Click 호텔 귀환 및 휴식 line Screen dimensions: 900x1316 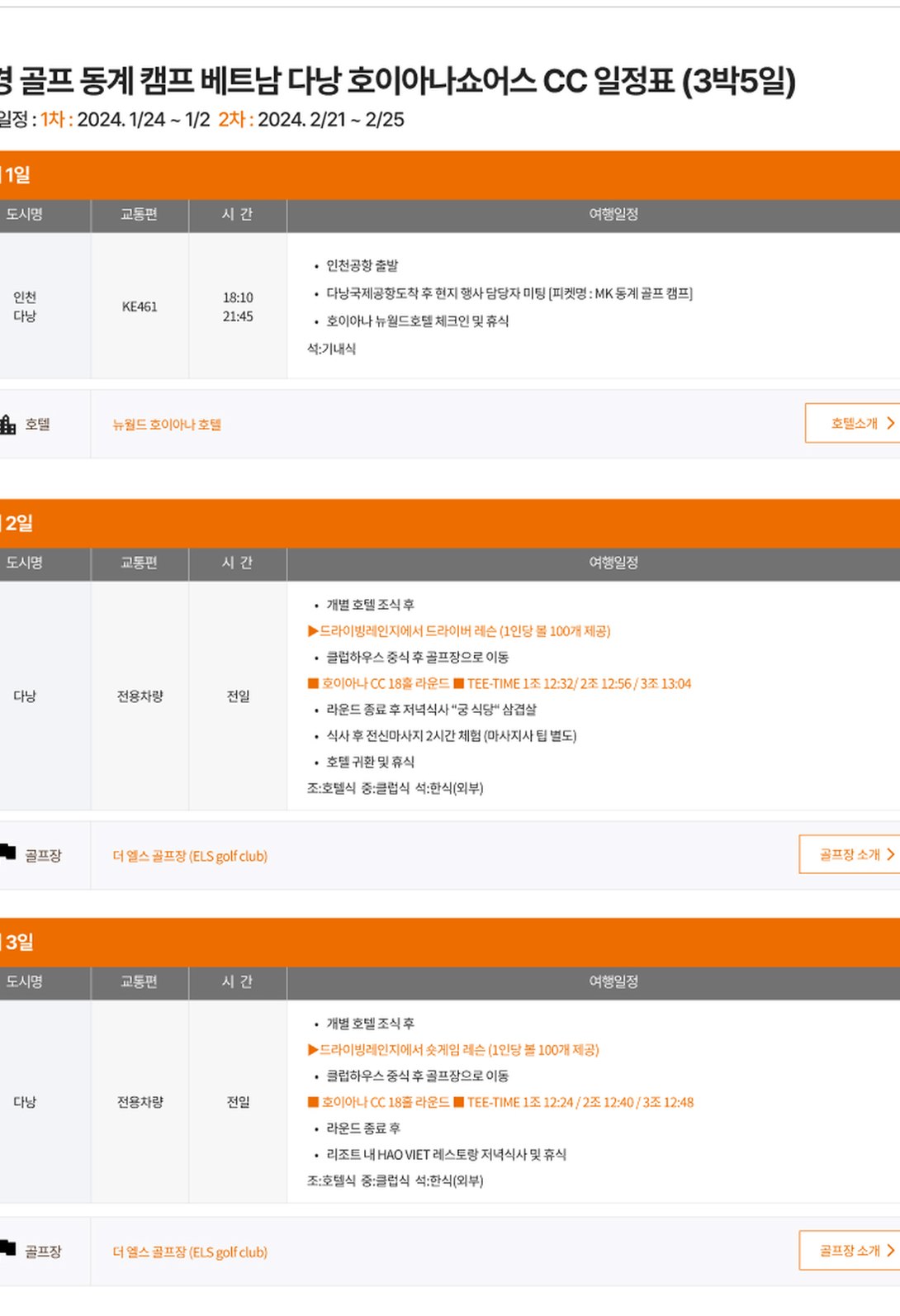tap(370, 762)
